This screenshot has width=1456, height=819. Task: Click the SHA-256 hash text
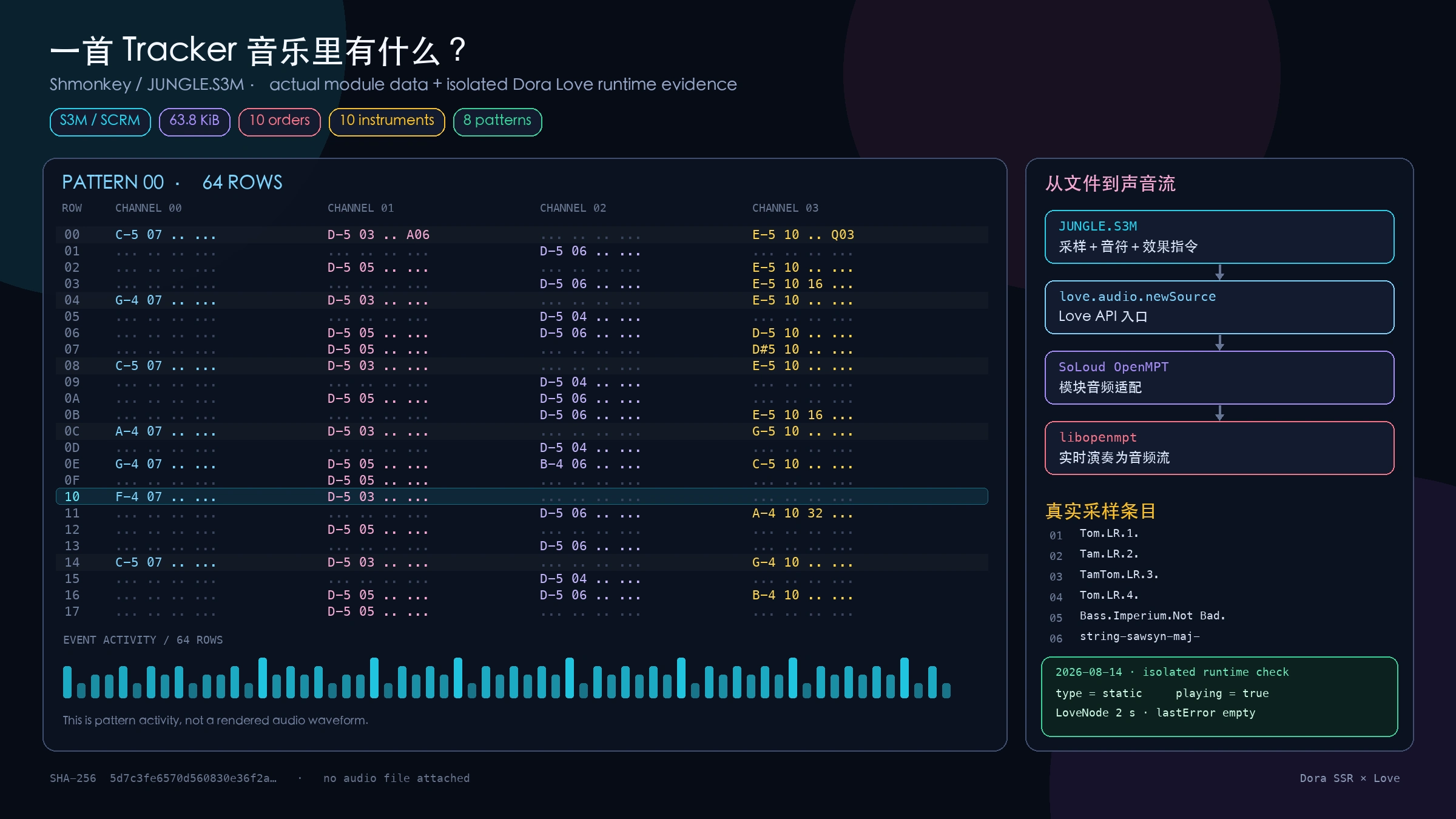(163, 778)
